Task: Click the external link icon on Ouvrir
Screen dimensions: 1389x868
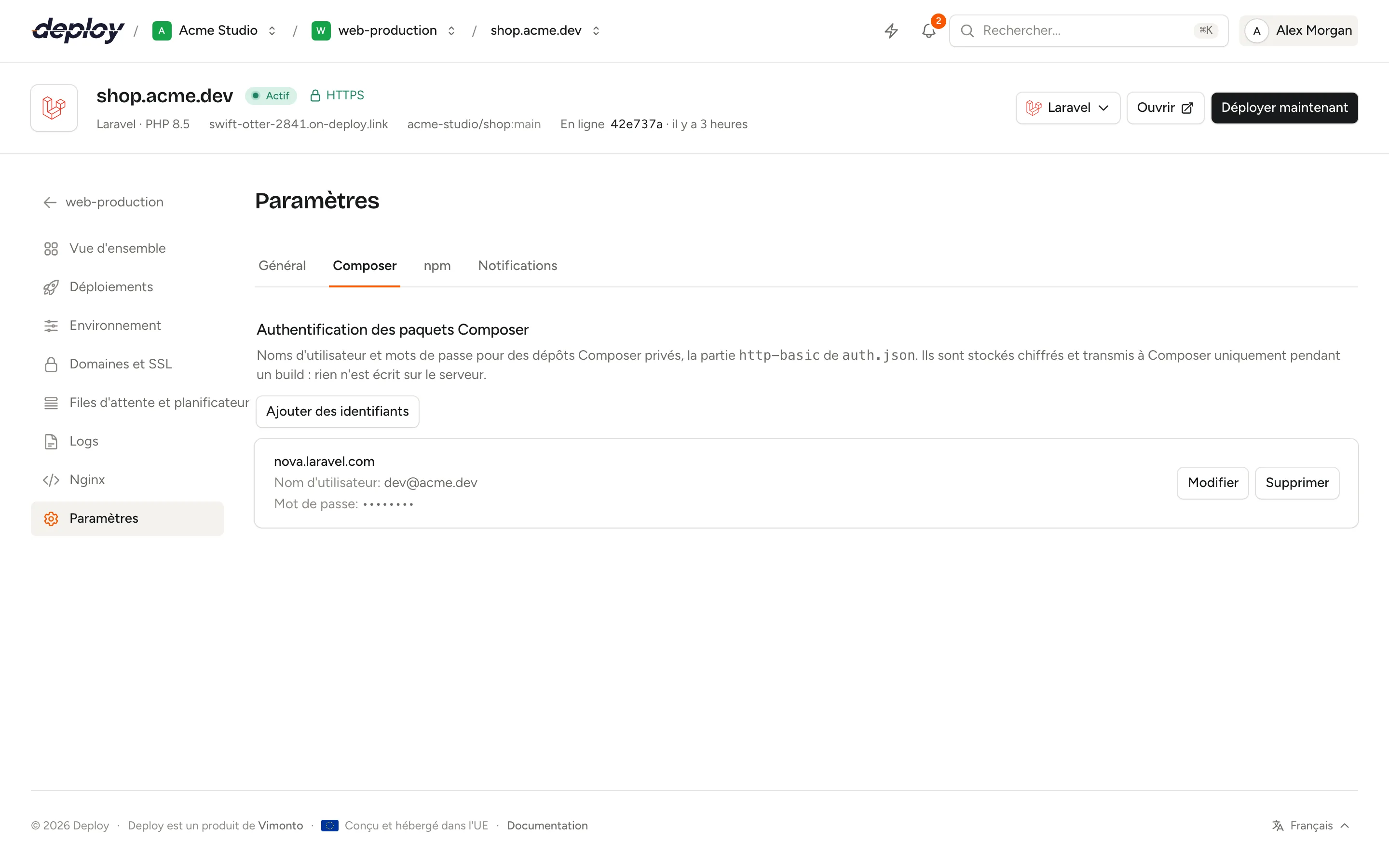Action: point(1187,108)
